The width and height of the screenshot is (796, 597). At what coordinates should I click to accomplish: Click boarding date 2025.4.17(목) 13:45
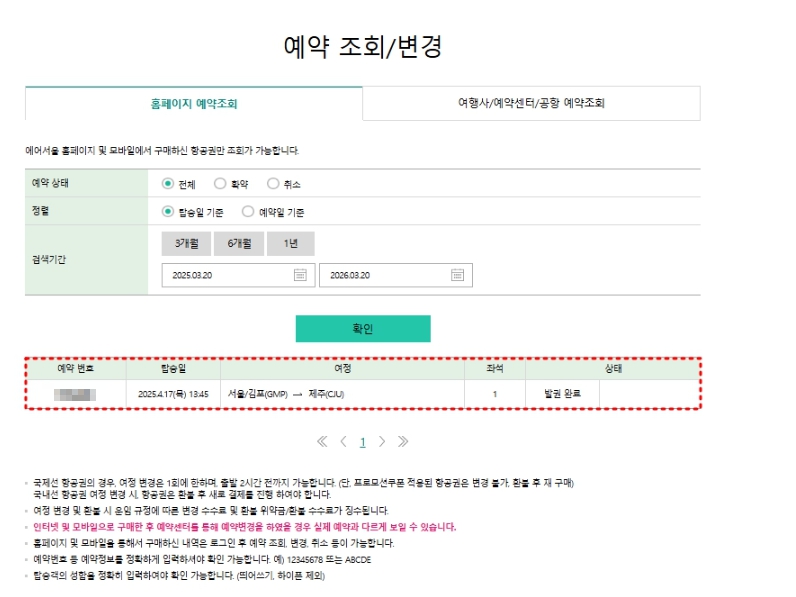coord(173,394)
